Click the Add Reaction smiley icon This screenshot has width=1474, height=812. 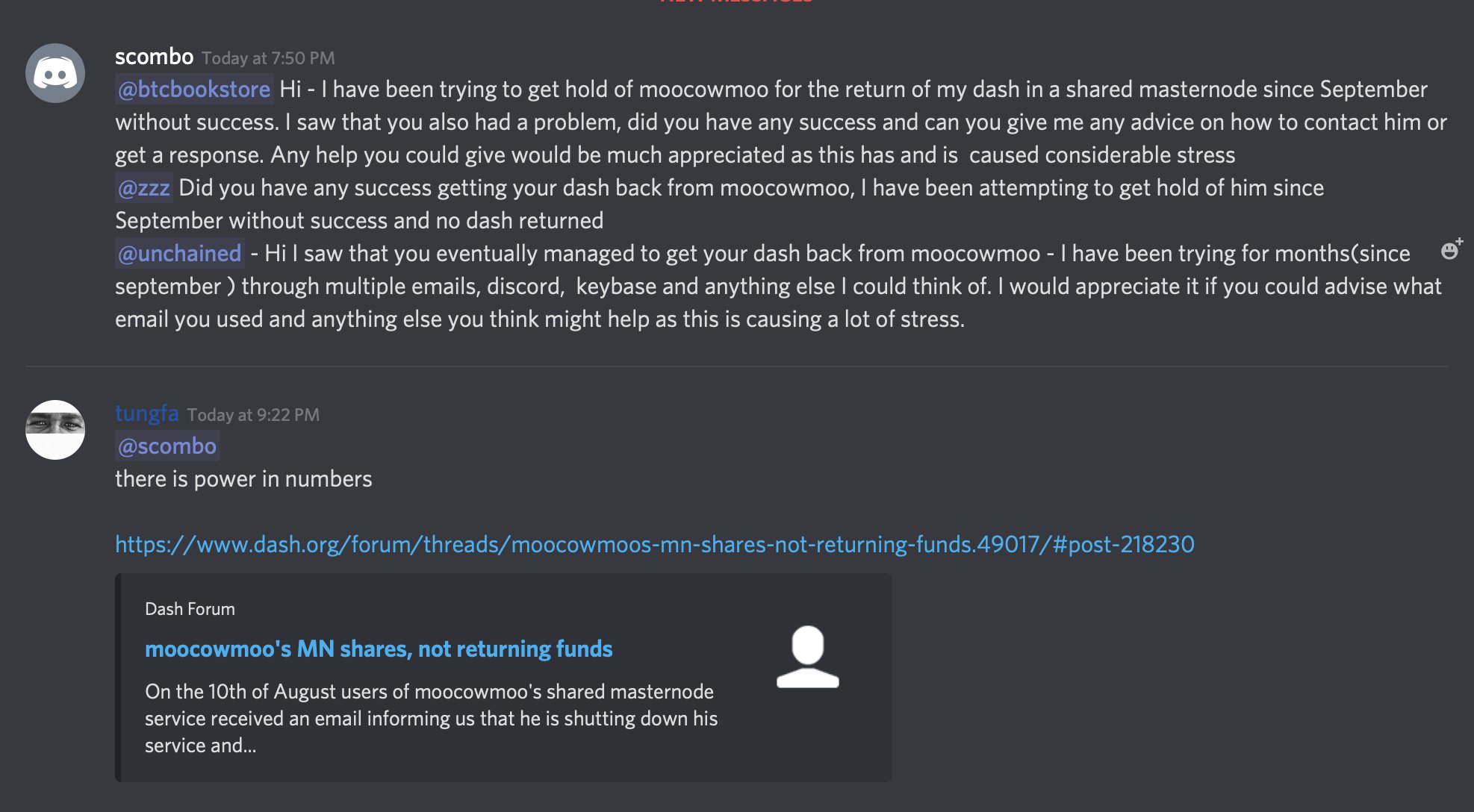1450,250
